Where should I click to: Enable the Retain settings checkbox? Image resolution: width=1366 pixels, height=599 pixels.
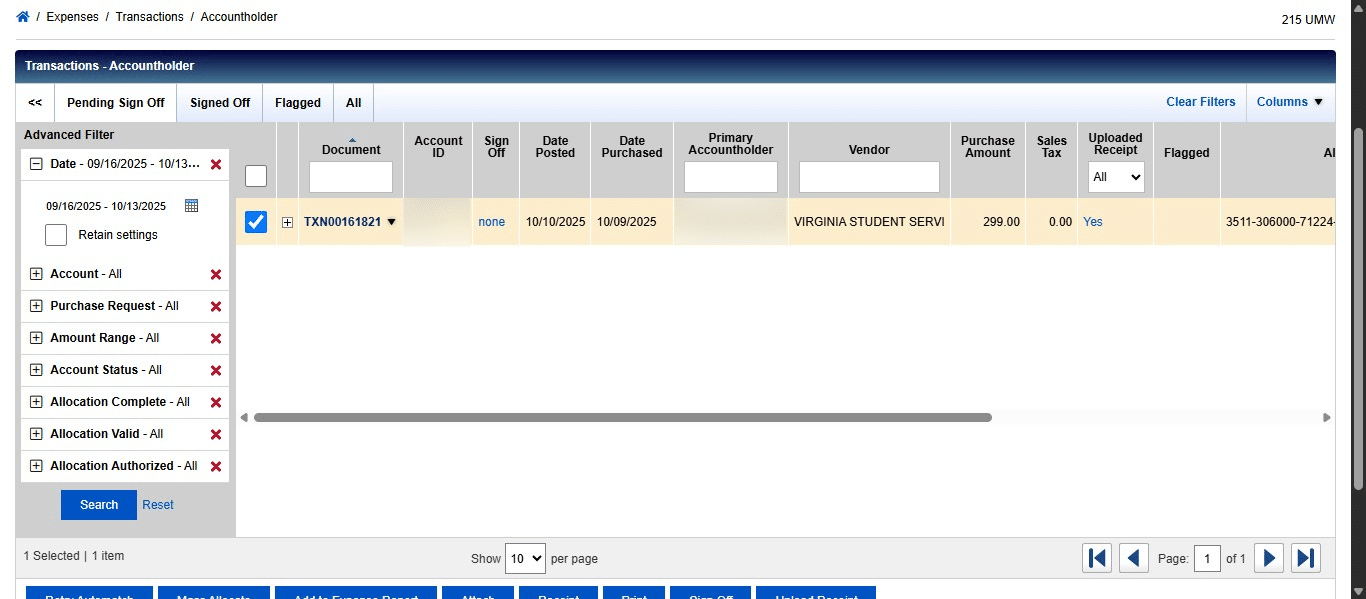click(55, 234)
